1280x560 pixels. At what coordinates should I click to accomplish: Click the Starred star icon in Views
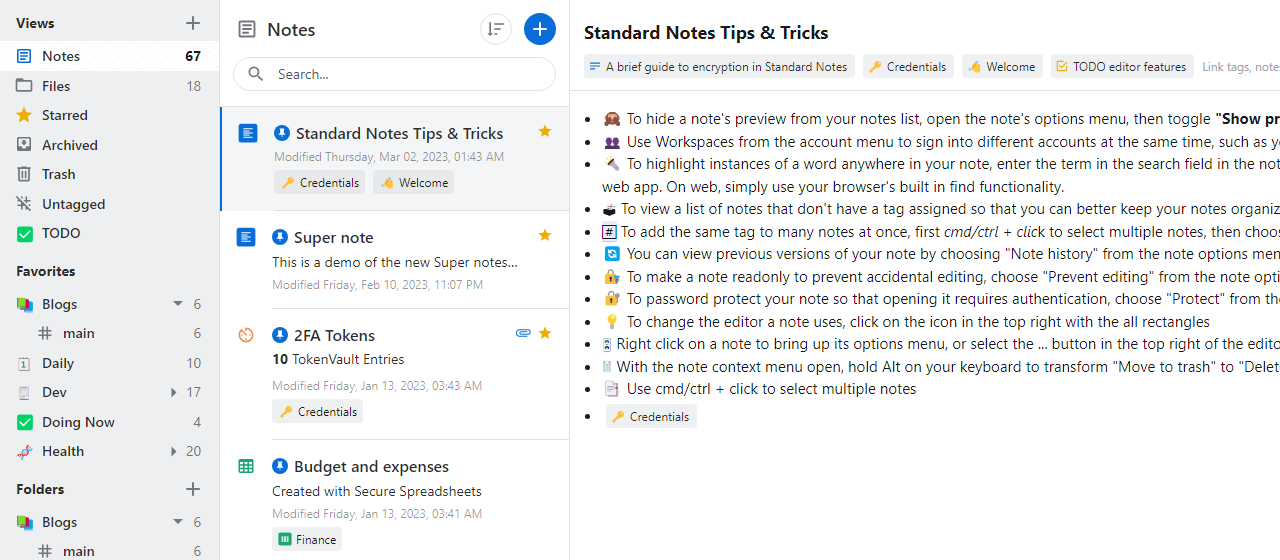[24, 115]
